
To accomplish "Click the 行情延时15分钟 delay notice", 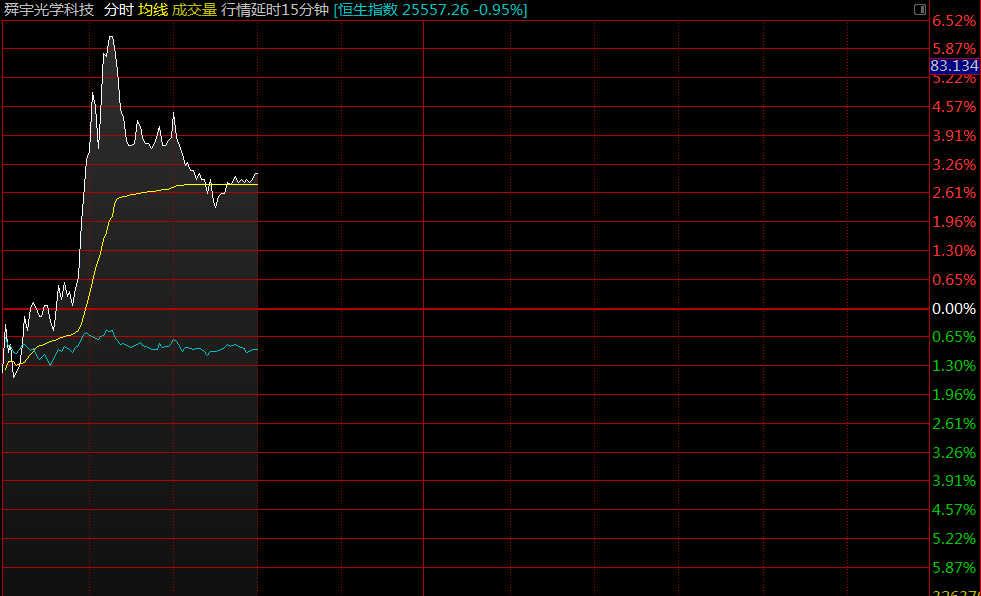I will click(x=275, y=10).
